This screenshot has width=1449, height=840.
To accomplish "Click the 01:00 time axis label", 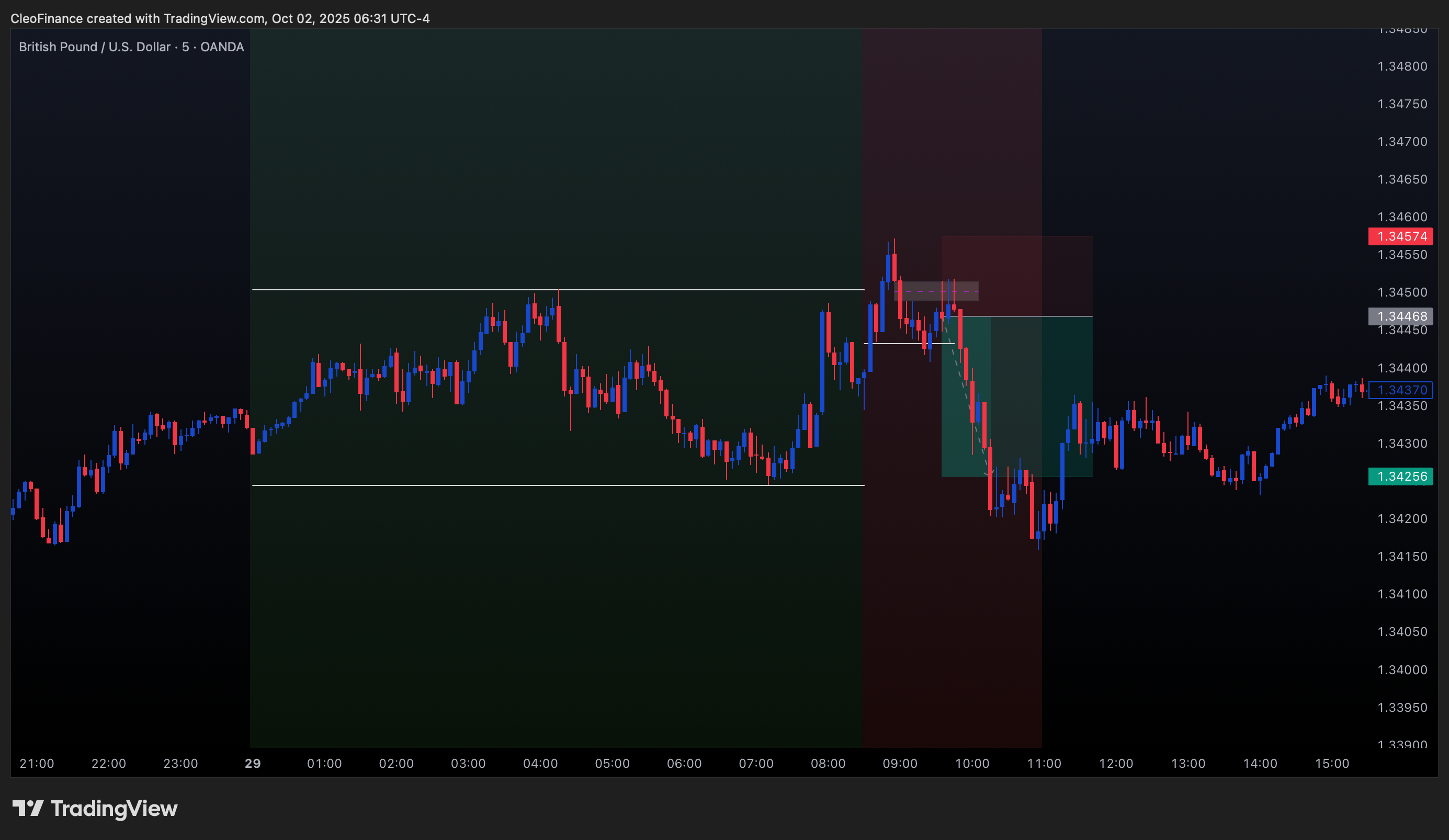I will pyautogui.click(x=324, y=764).
